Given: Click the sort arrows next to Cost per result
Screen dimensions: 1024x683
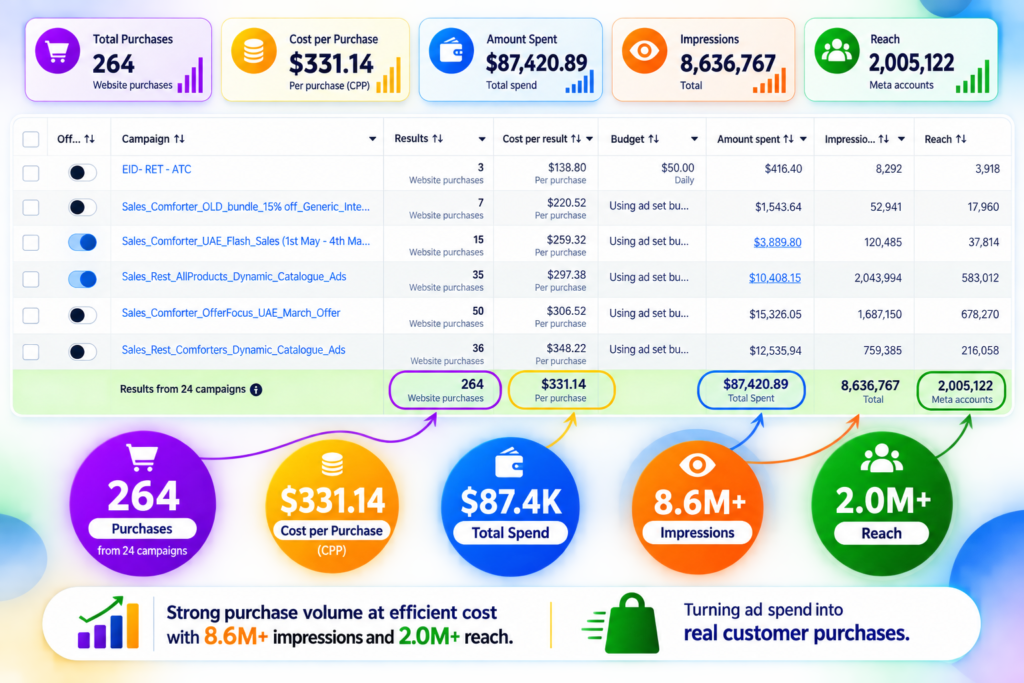Looking at the screenshot, I should click(x=576, y=139).
